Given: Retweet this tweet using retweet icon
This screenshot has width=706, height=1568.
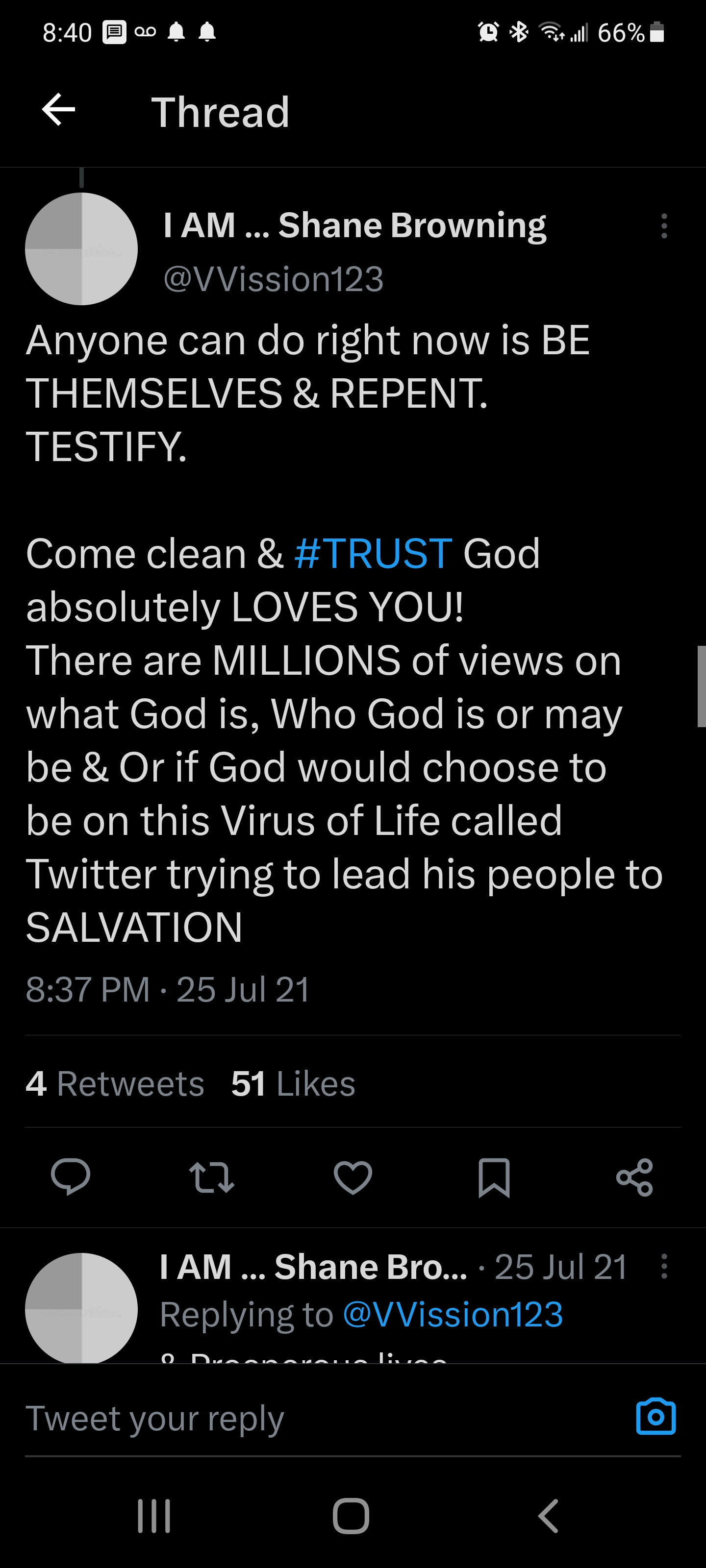Looking at the screenshot, I should [211, 1176].
